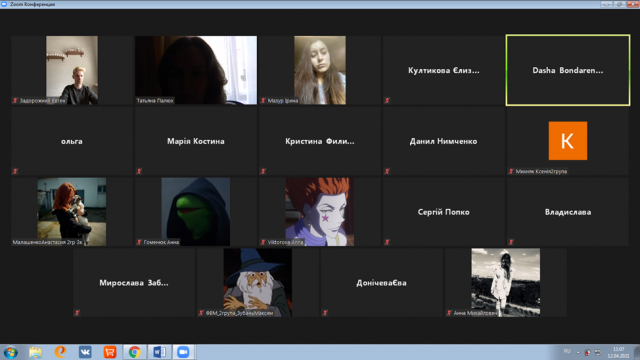Show hidden system tray icons arrow
Viewport: 640px width, 360px height.
[x=578, y=352]
